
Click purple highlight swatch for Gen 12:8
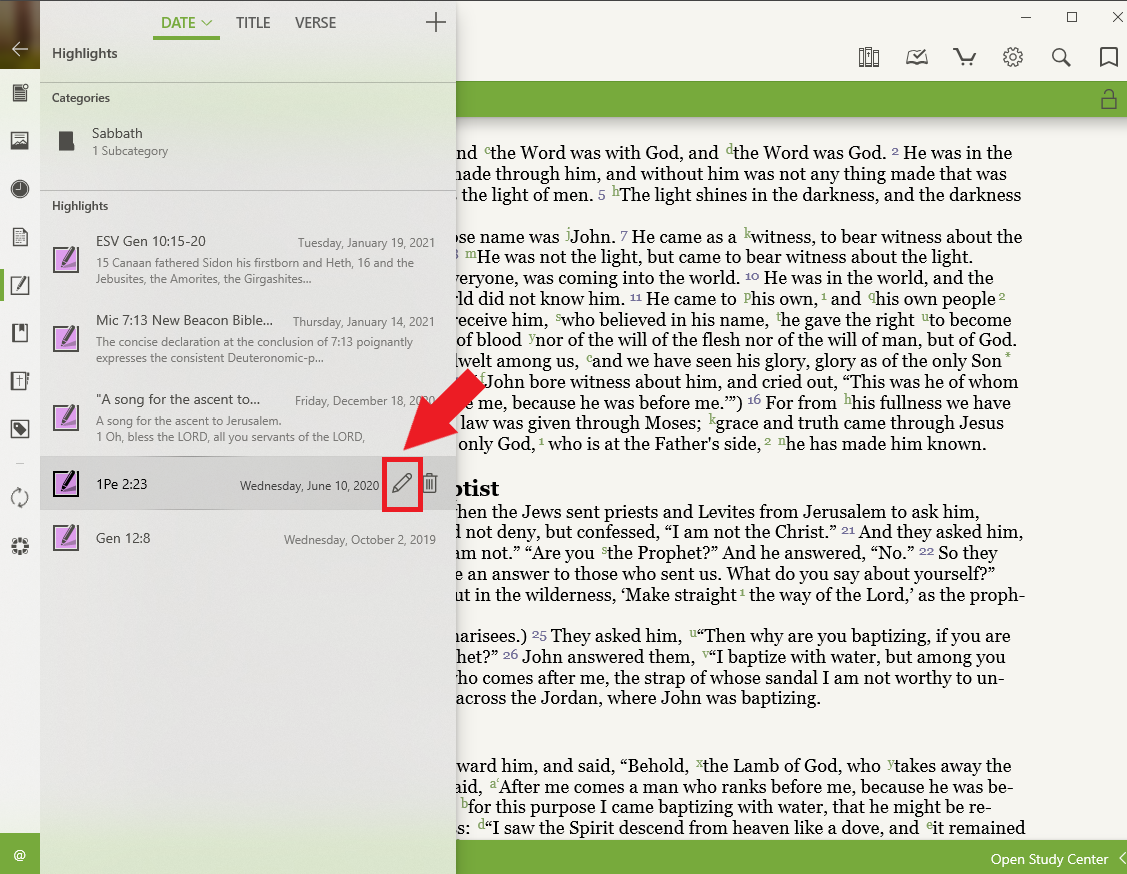[x=66, y=538]
